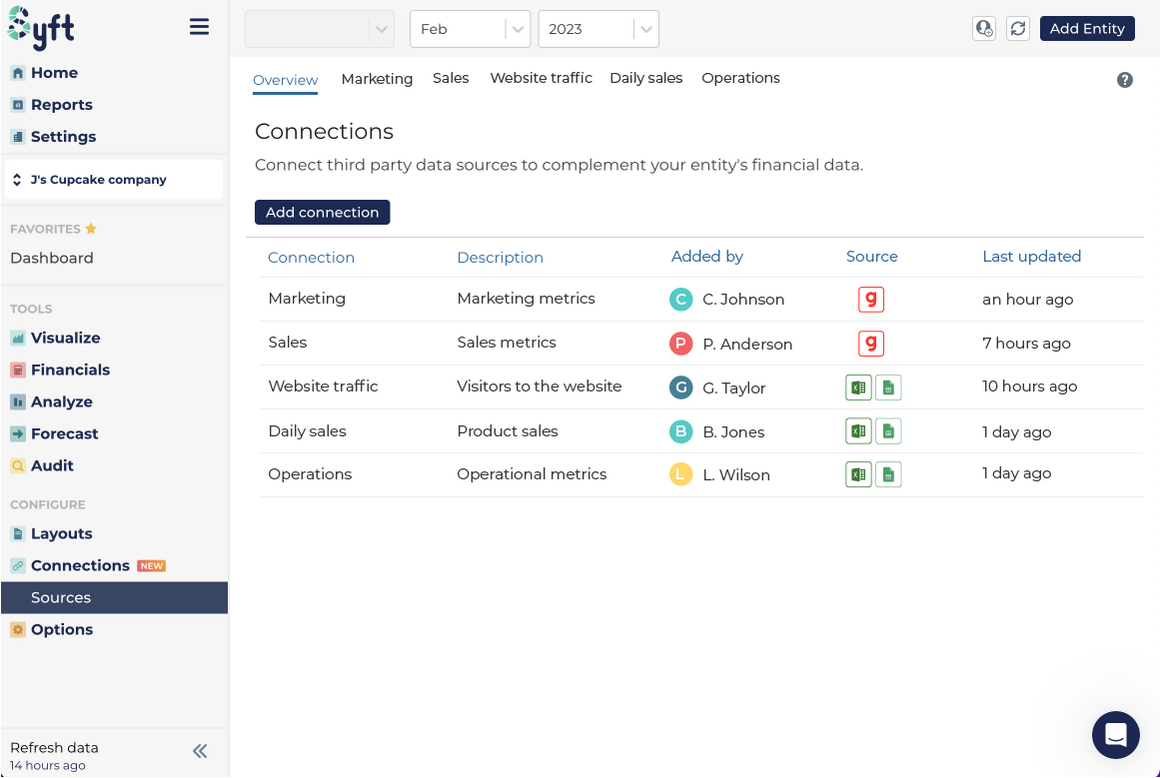Click C. Johnson's avatar circle

coord(681,300)
